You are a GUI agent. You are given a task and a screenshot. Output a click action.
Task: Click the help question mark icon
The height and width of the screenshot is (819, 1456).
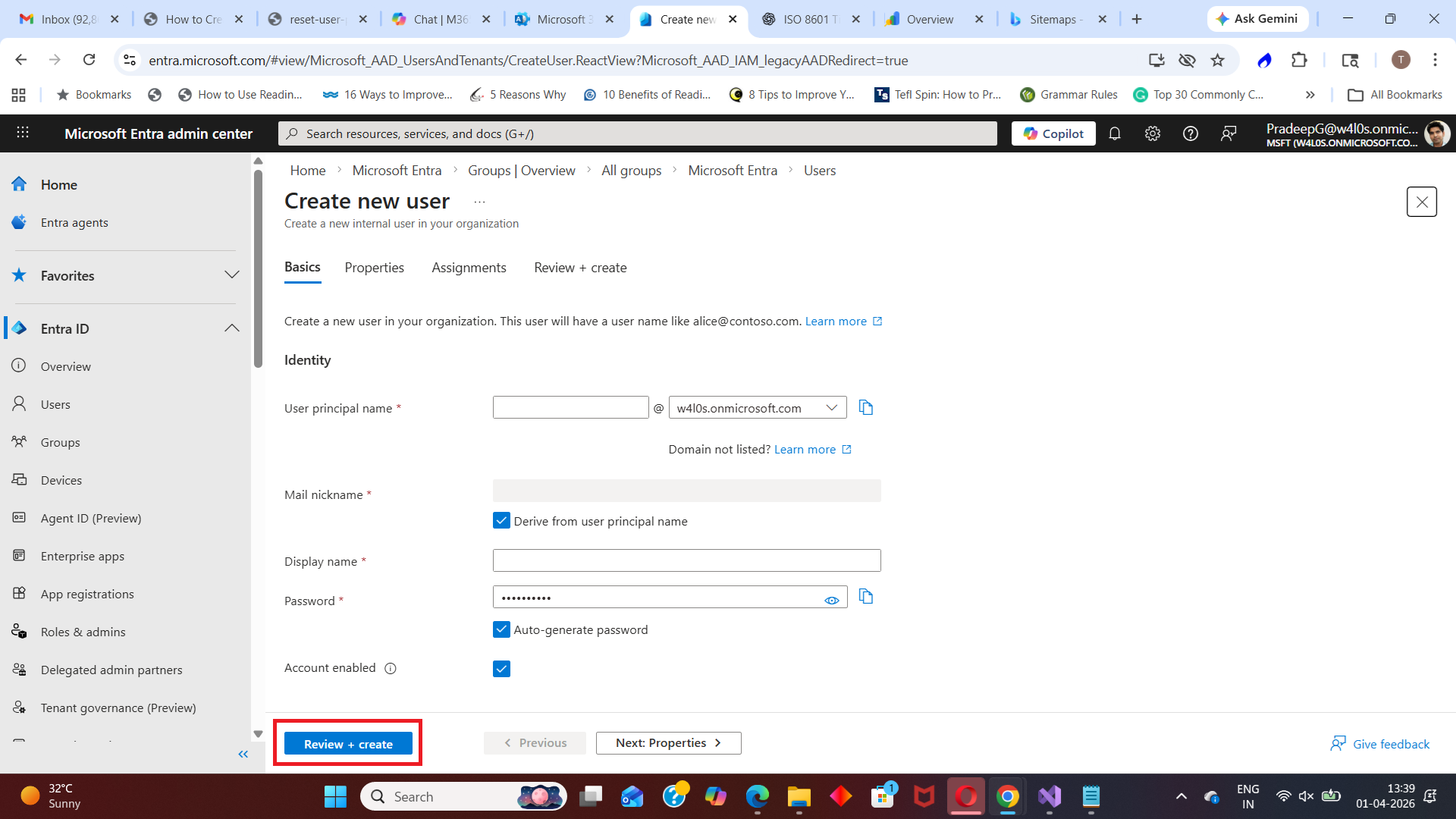[1190, 134]
